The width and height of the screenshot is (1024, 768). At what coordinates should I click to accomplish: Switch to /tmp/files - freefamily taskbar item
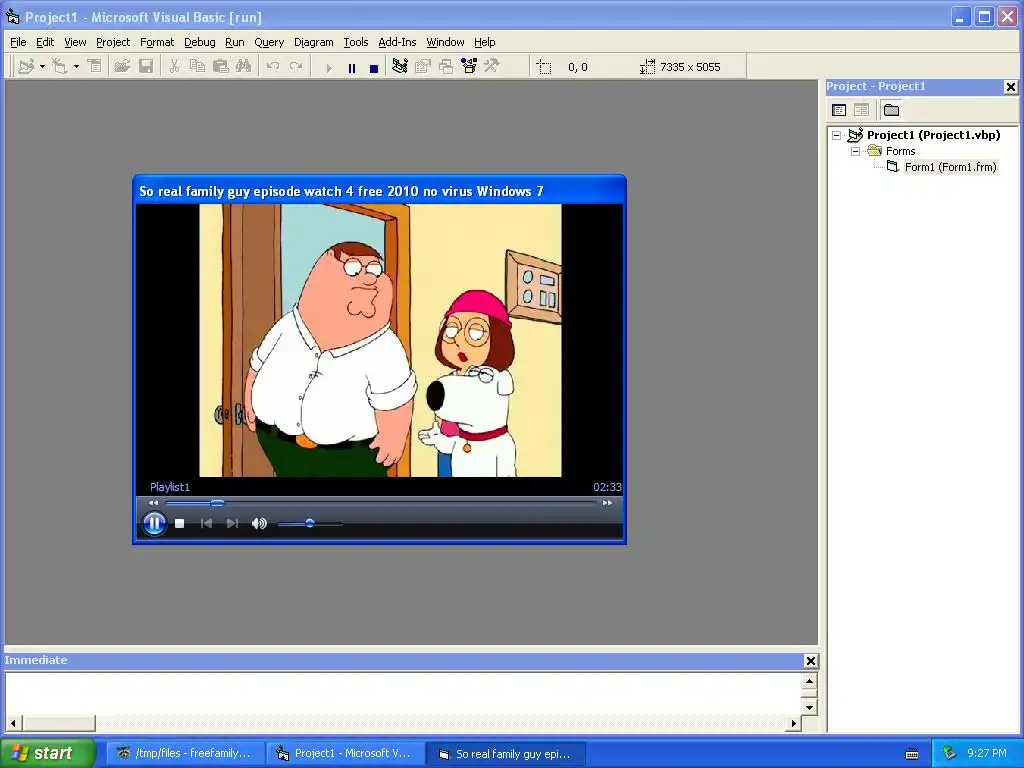coord(184,754)
